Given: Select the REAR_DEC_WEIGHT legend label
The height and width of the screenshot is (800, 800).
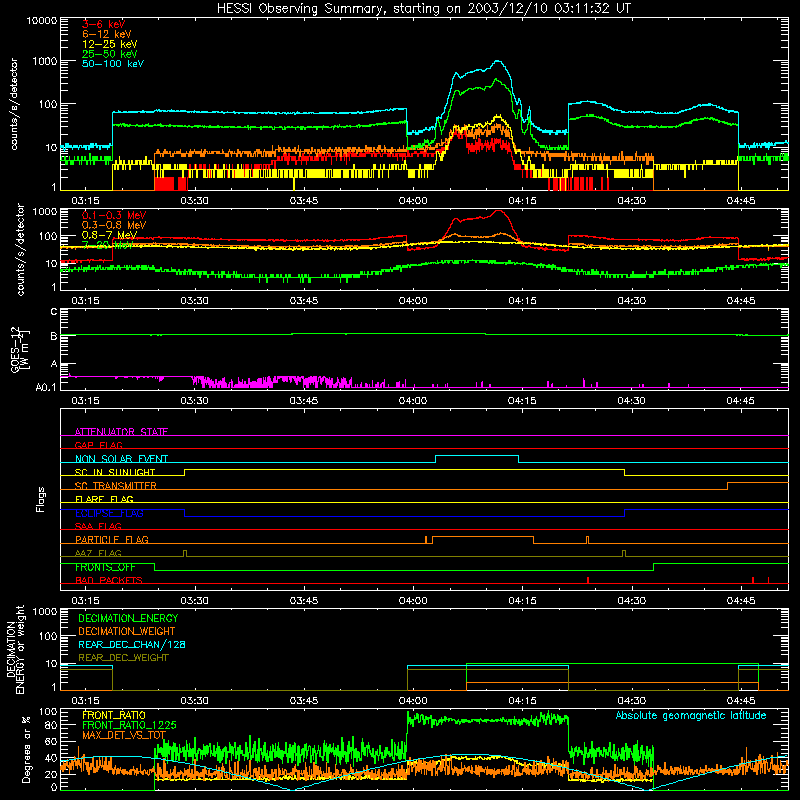Looking at the screenshot, I should (123, 658).
